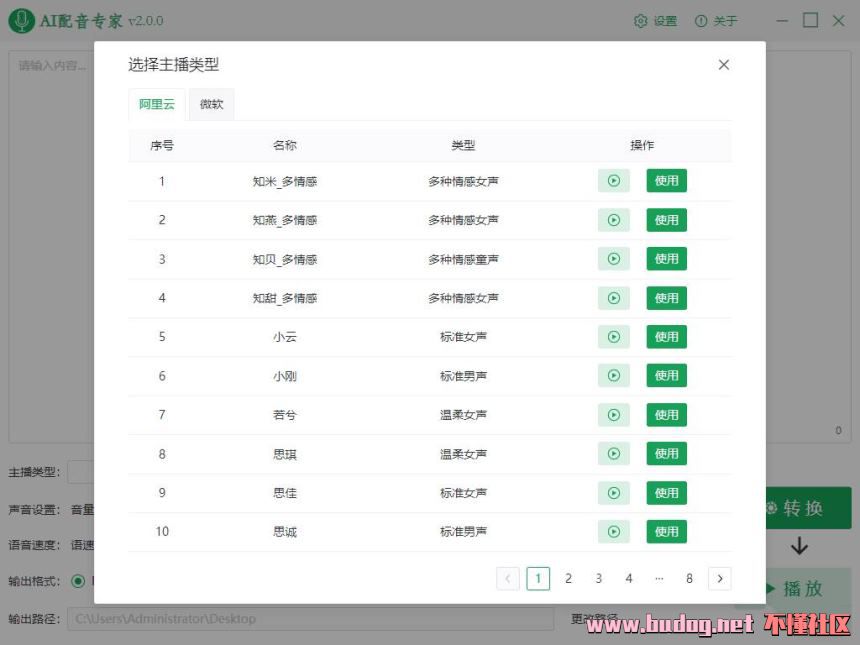The image size is (860, 645).
Task: Go to page 2 of voices
Action: tap(568, 579)
